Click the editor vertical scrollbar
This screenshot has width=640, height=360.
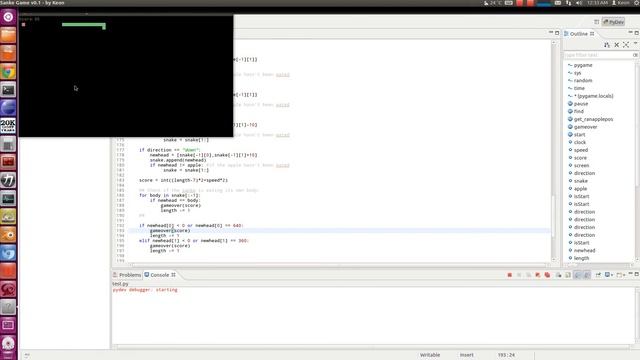click(553, 151)
